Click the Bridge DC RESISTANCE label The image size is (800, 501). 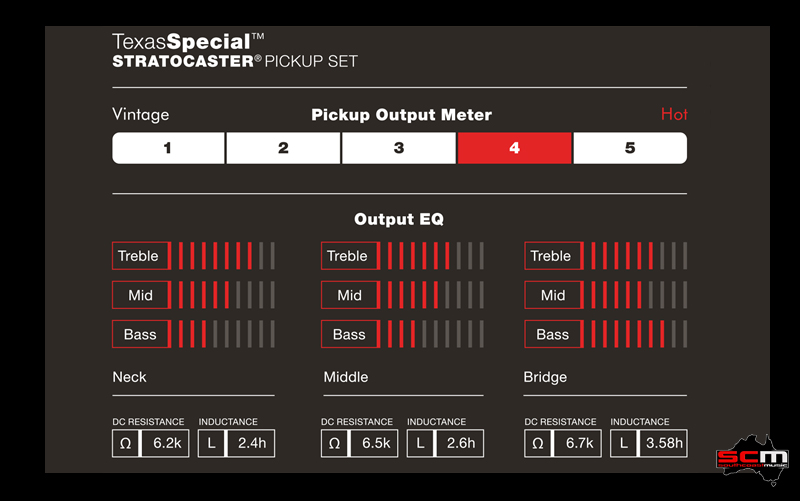pyautogui.click(x=561, y=422)
